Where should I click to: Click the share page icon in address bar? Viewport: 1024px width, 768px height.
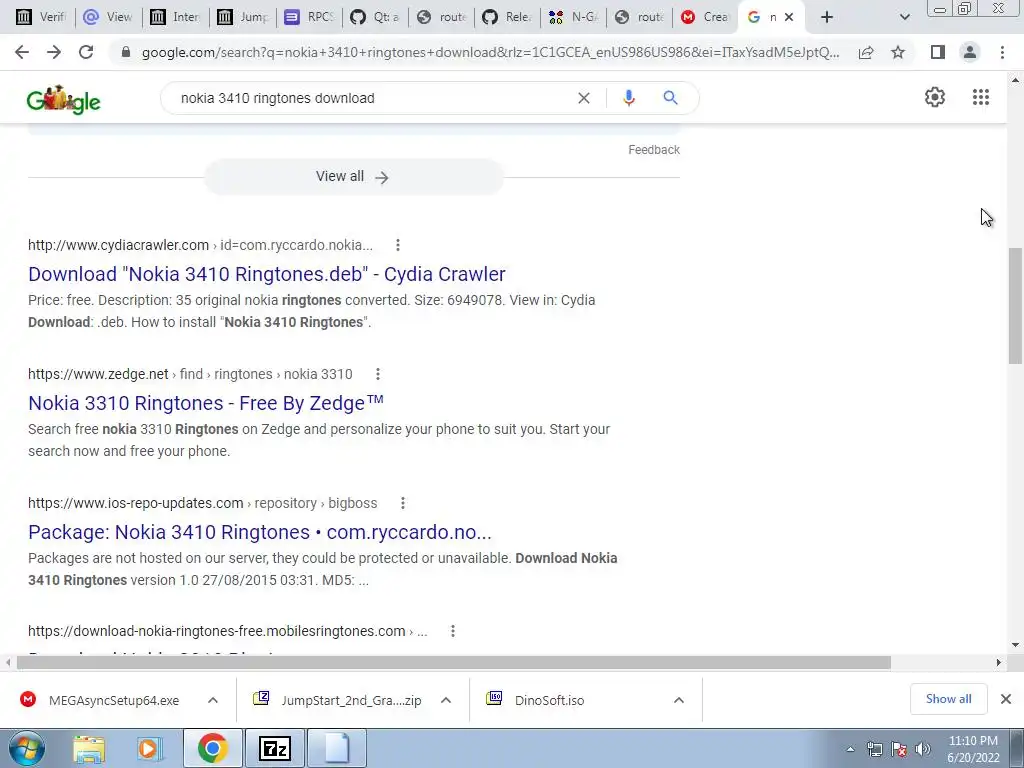coord(866,53)
